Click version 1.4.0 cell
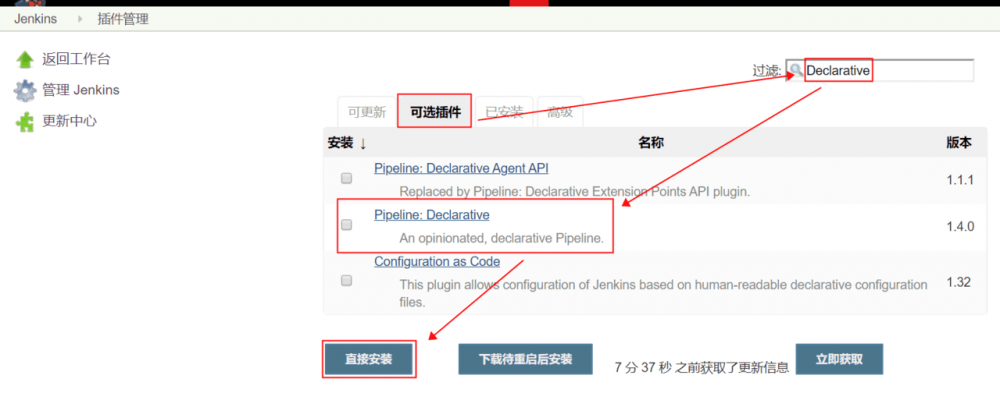Viewport: 1000px width, 407px height. click(960, 226)
